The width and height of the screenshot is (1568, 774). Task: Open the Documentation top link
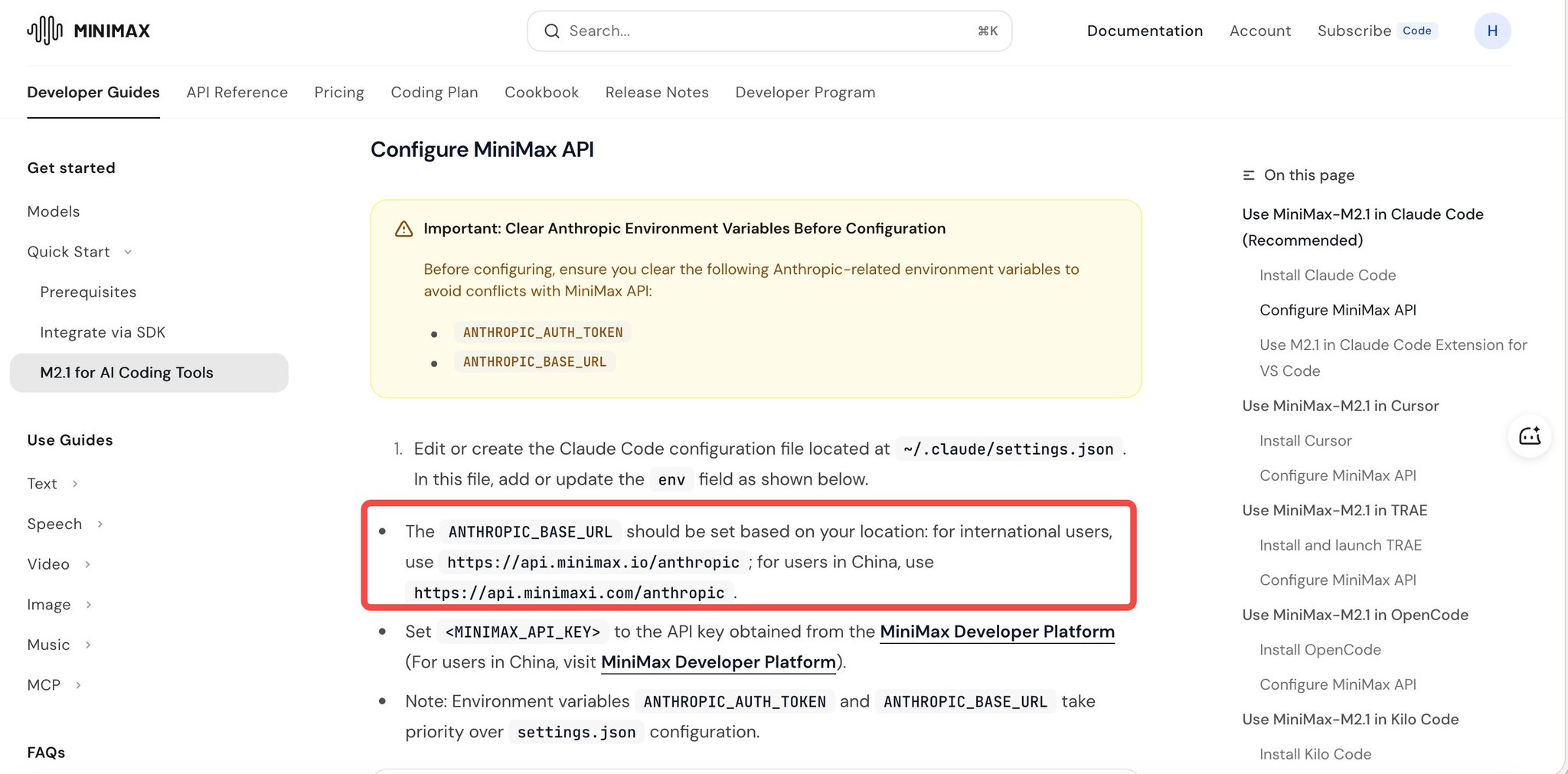point(1145,31)
